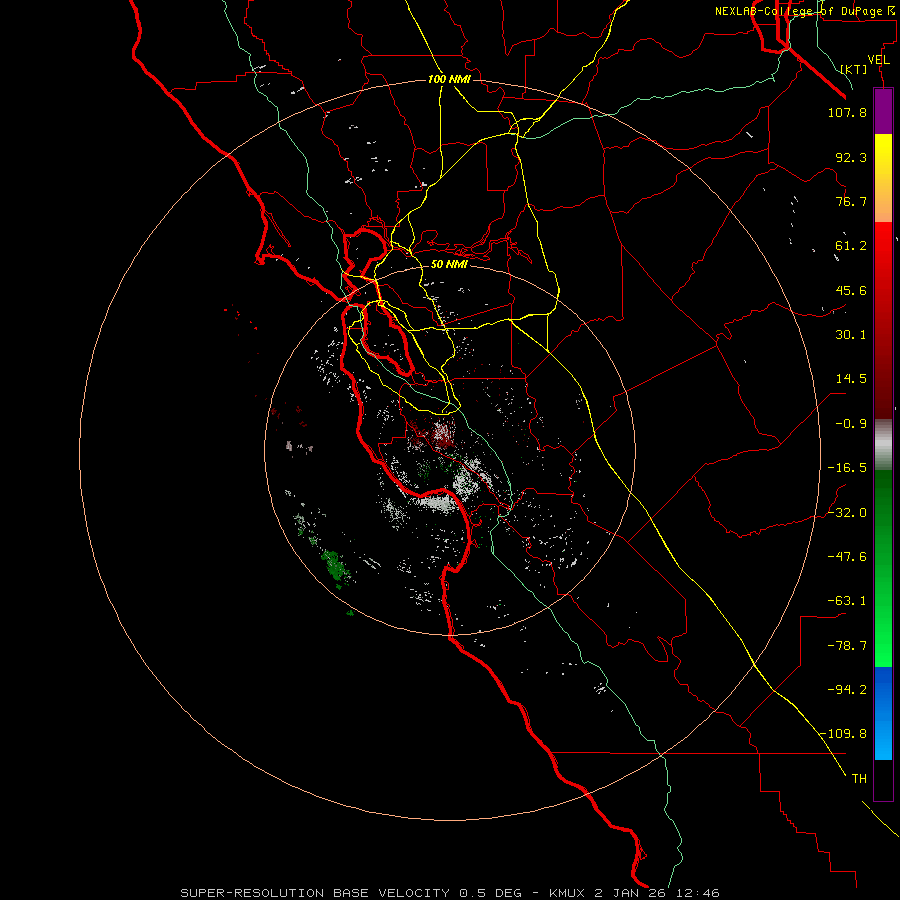Click the 107.8 legend value
This screenshot has width=900, height=900.
pyautogui.click(x=847, y=112)
